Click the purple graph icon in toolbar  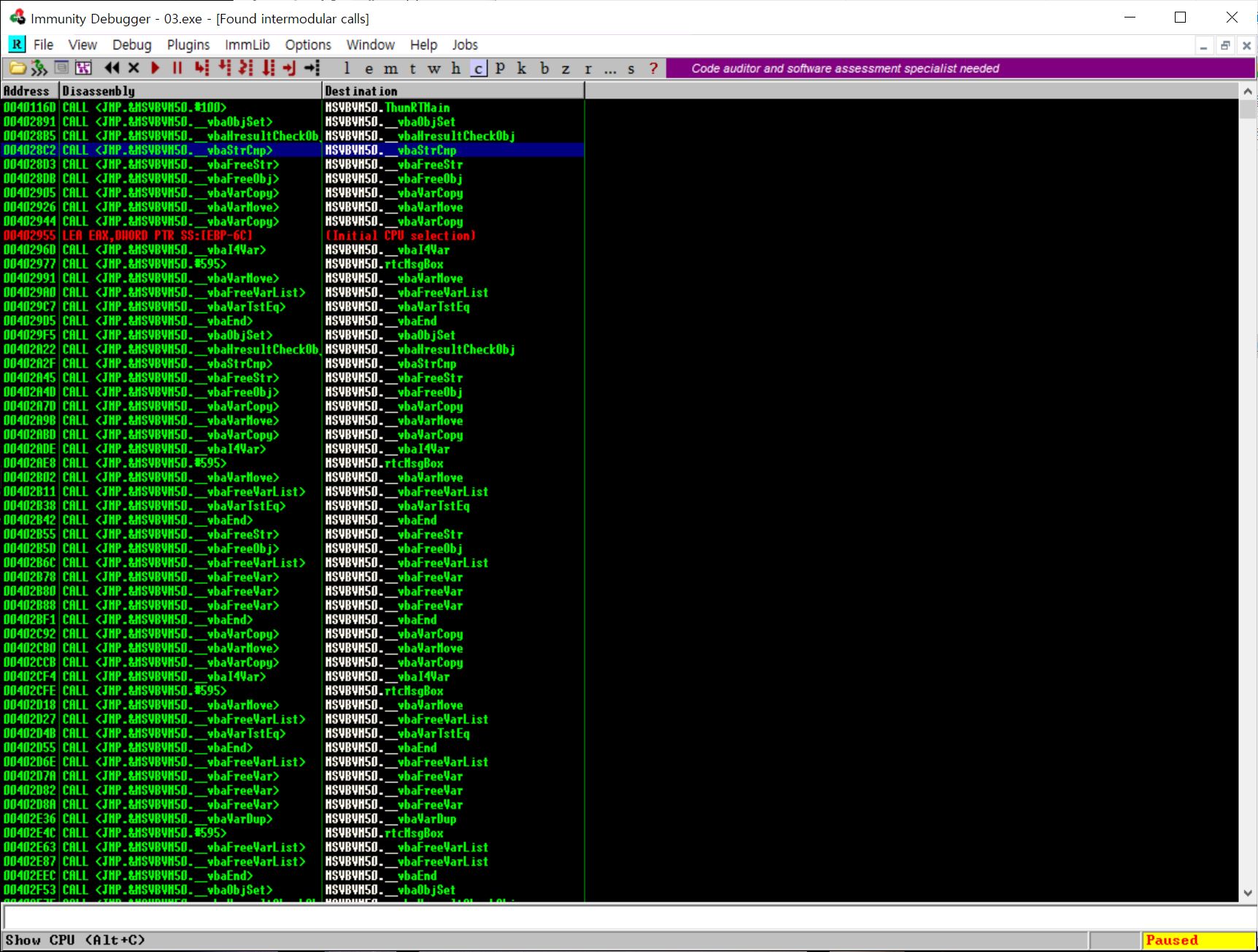pos(84,69)
